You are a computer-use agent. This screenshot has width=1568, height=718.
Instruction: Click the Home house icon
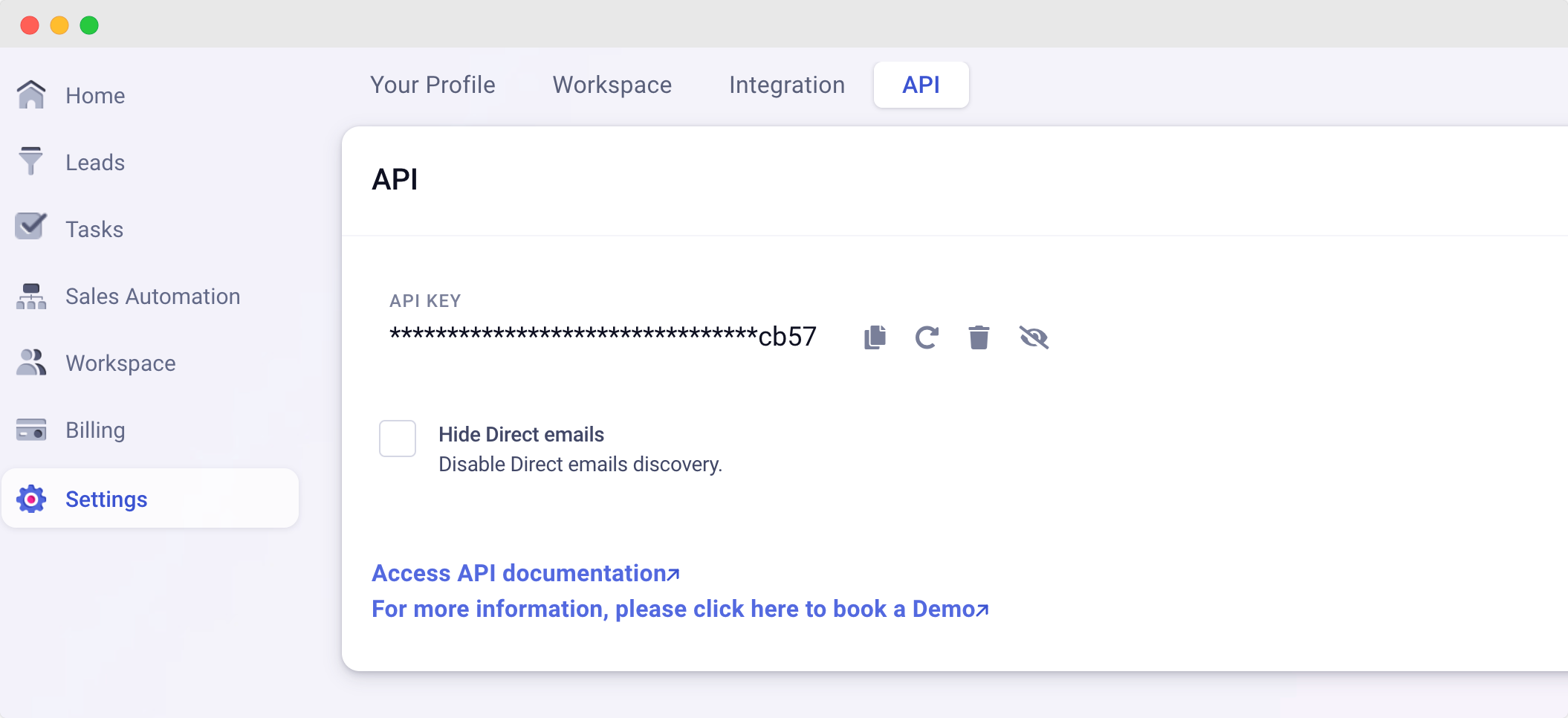coord(31,95)
